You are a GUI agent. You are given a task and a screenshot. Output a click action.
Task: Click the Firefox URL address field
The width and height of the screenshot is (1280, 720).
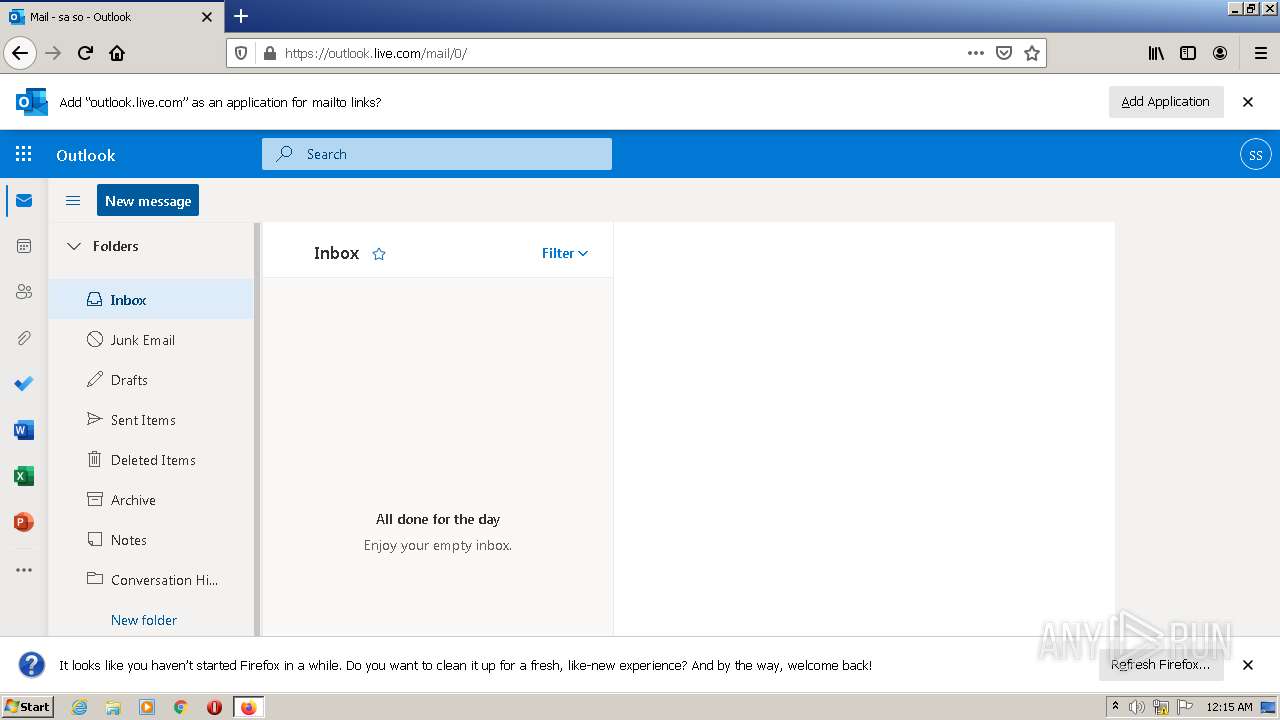[x=620, y=53]
